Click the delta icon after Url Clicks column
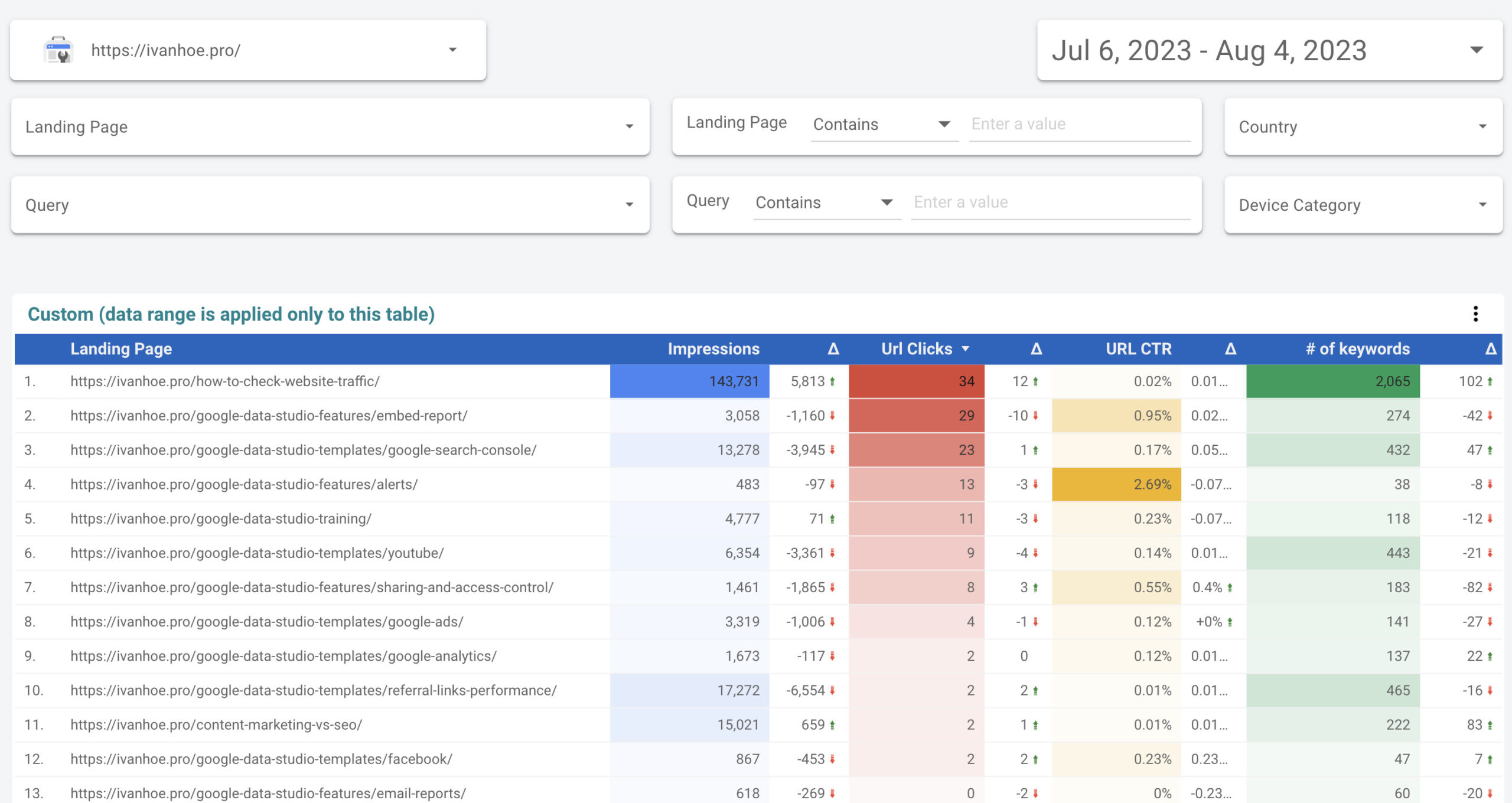This screenshot has width=1512, height=803. pyautogui.click(x=1036, y=349)
